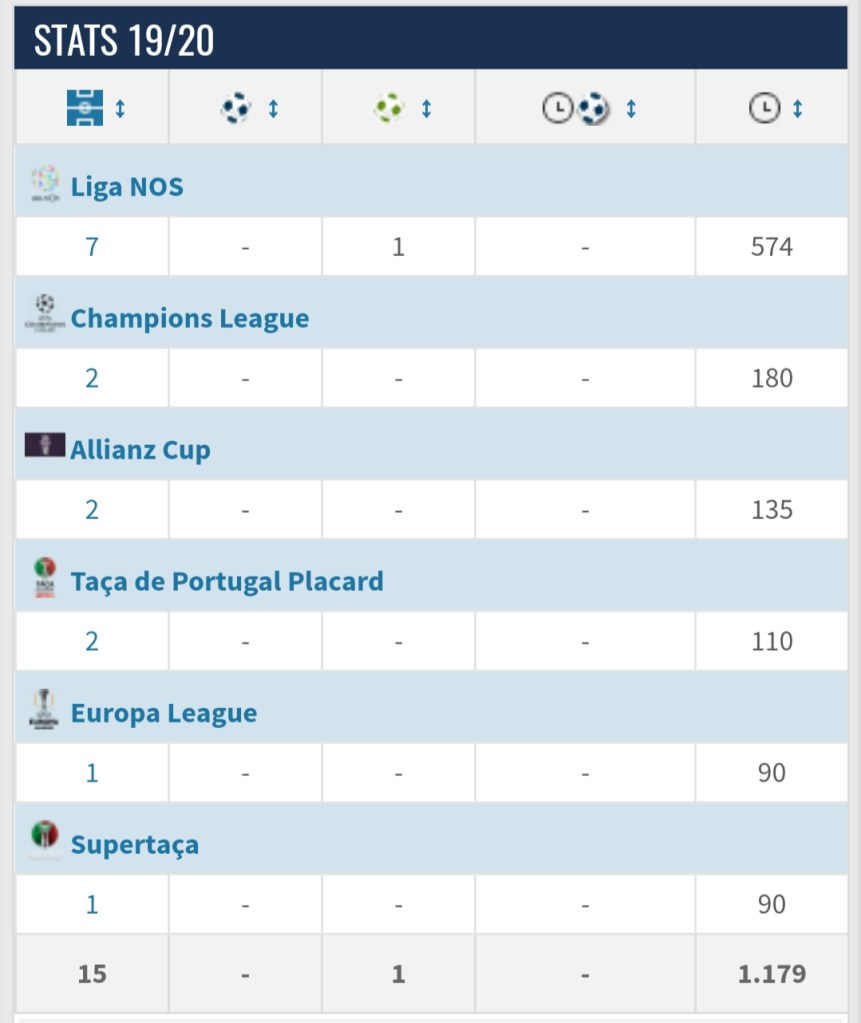Open the Allianz Cup link
Screen dimensions: 861x1023
click(x=140, y=450)
